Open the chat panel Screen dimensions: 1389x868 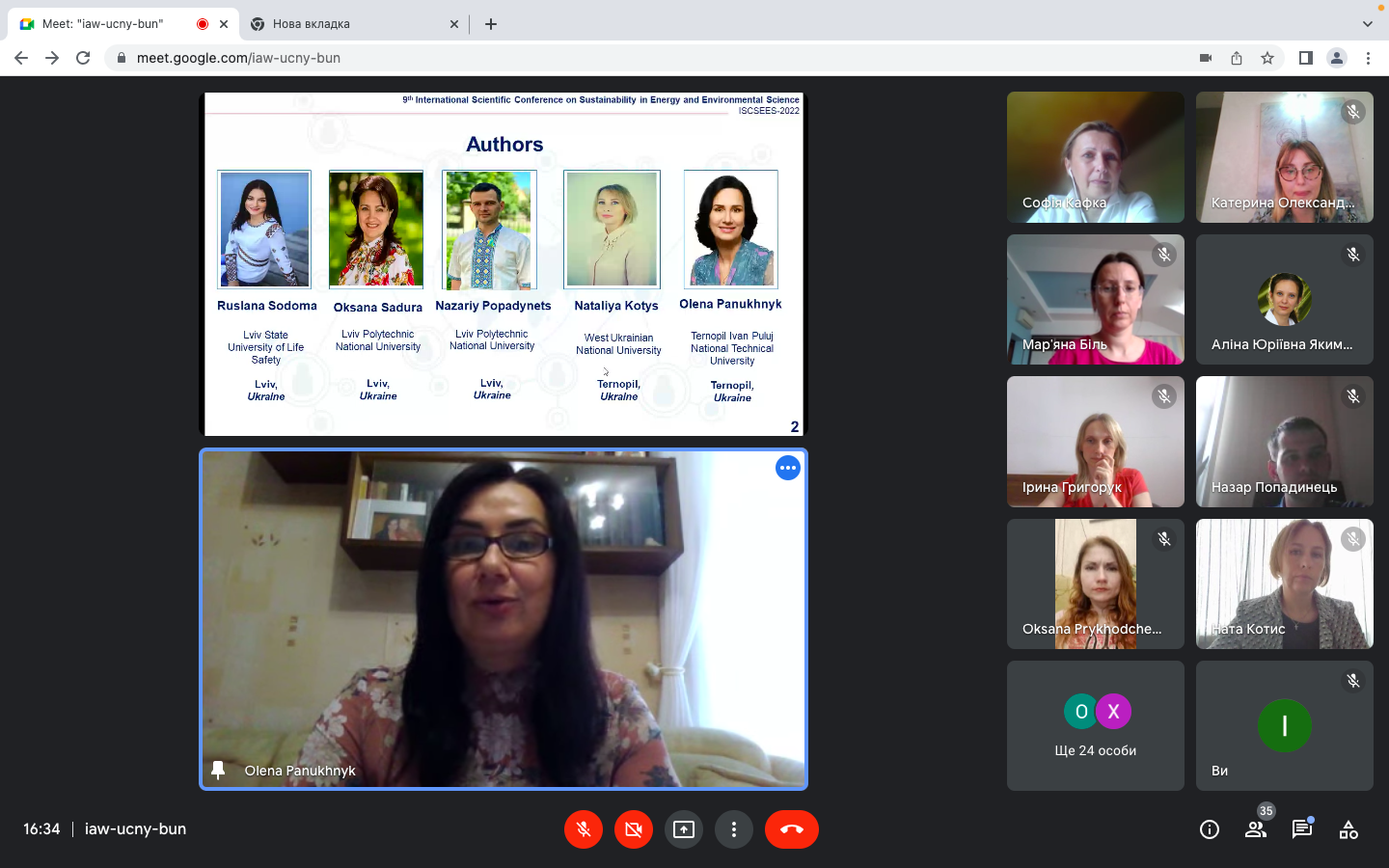(1302, 829)
